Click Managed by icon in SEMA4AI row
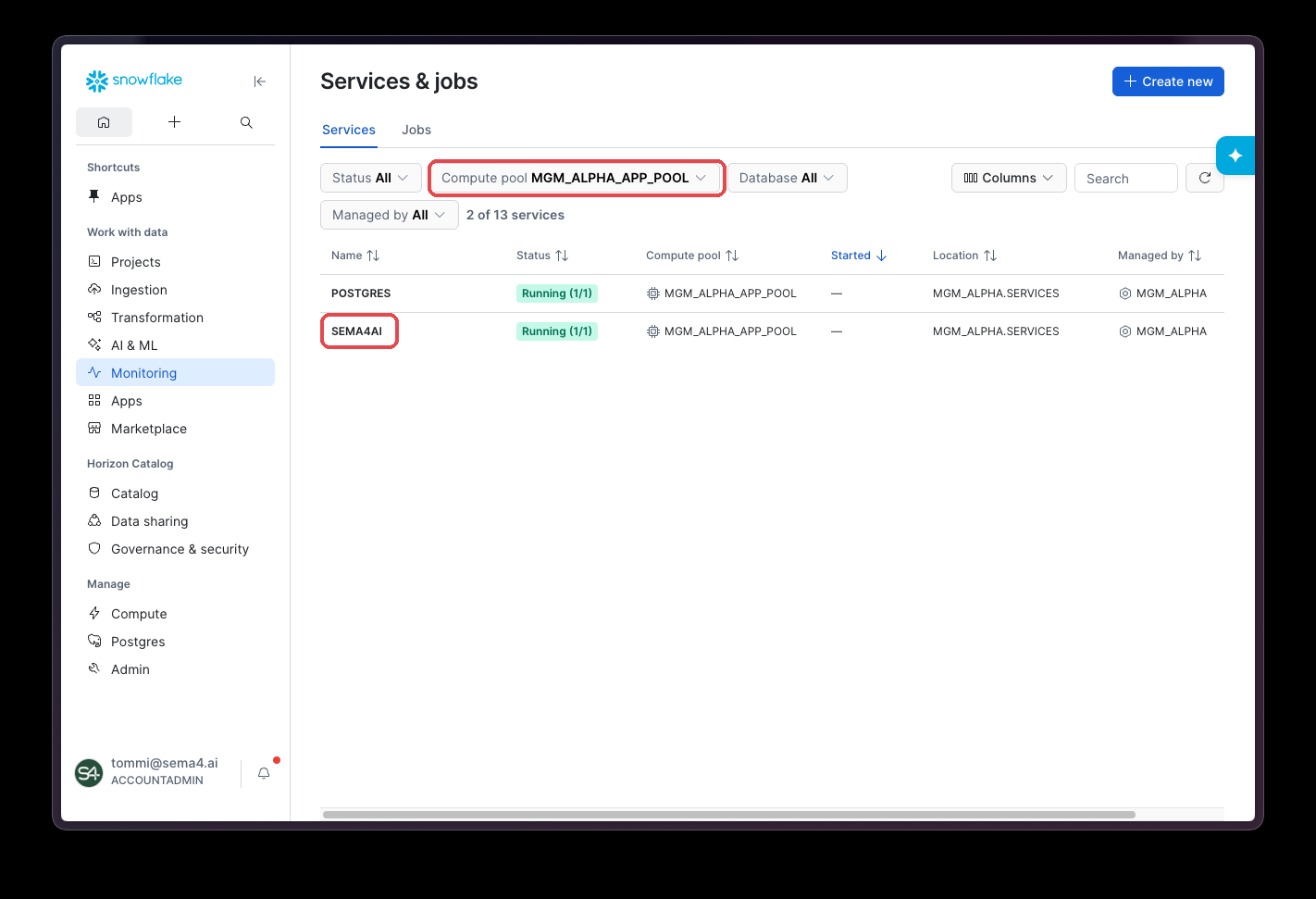Image resolution: width=1316 pixels, height=899 pixels. [1125, 331]
